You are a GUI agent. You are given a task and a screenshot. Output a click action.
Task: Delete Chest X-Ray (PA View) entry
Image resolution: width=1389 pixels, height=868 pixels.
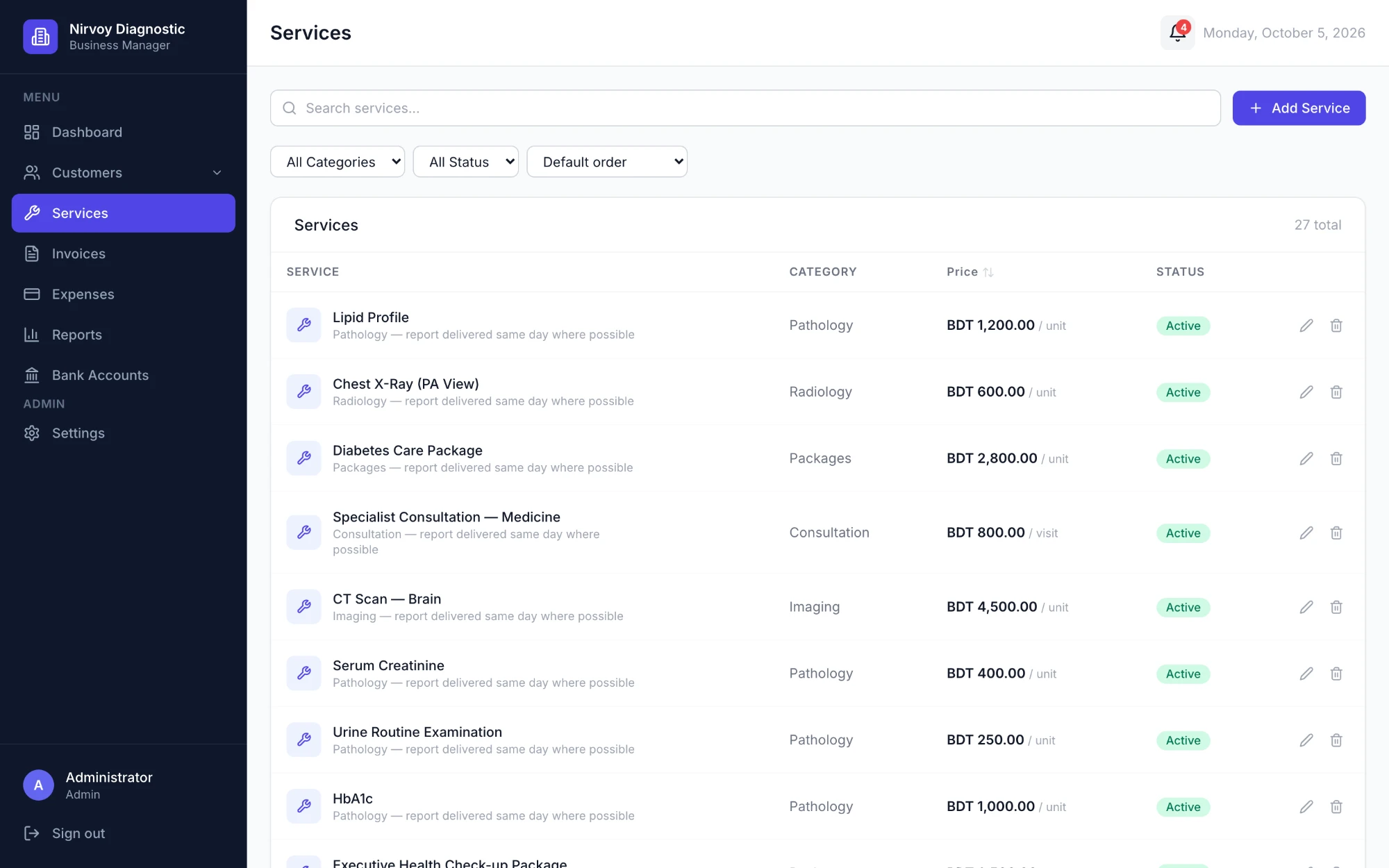click(1336, 392)
